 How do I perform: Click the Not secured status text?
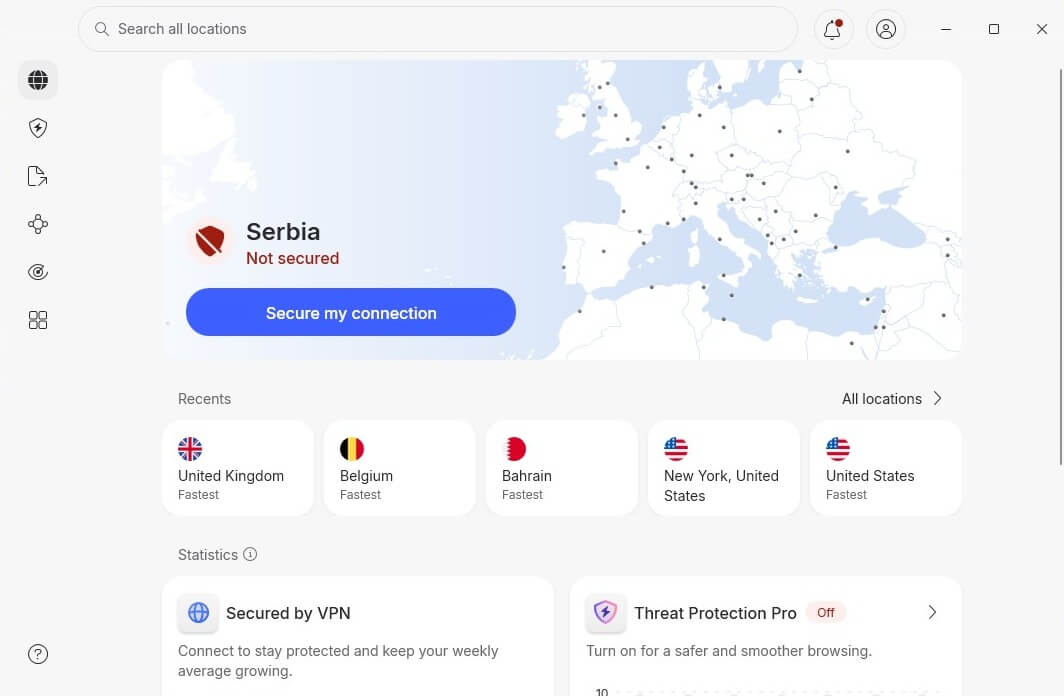point(292,258)
